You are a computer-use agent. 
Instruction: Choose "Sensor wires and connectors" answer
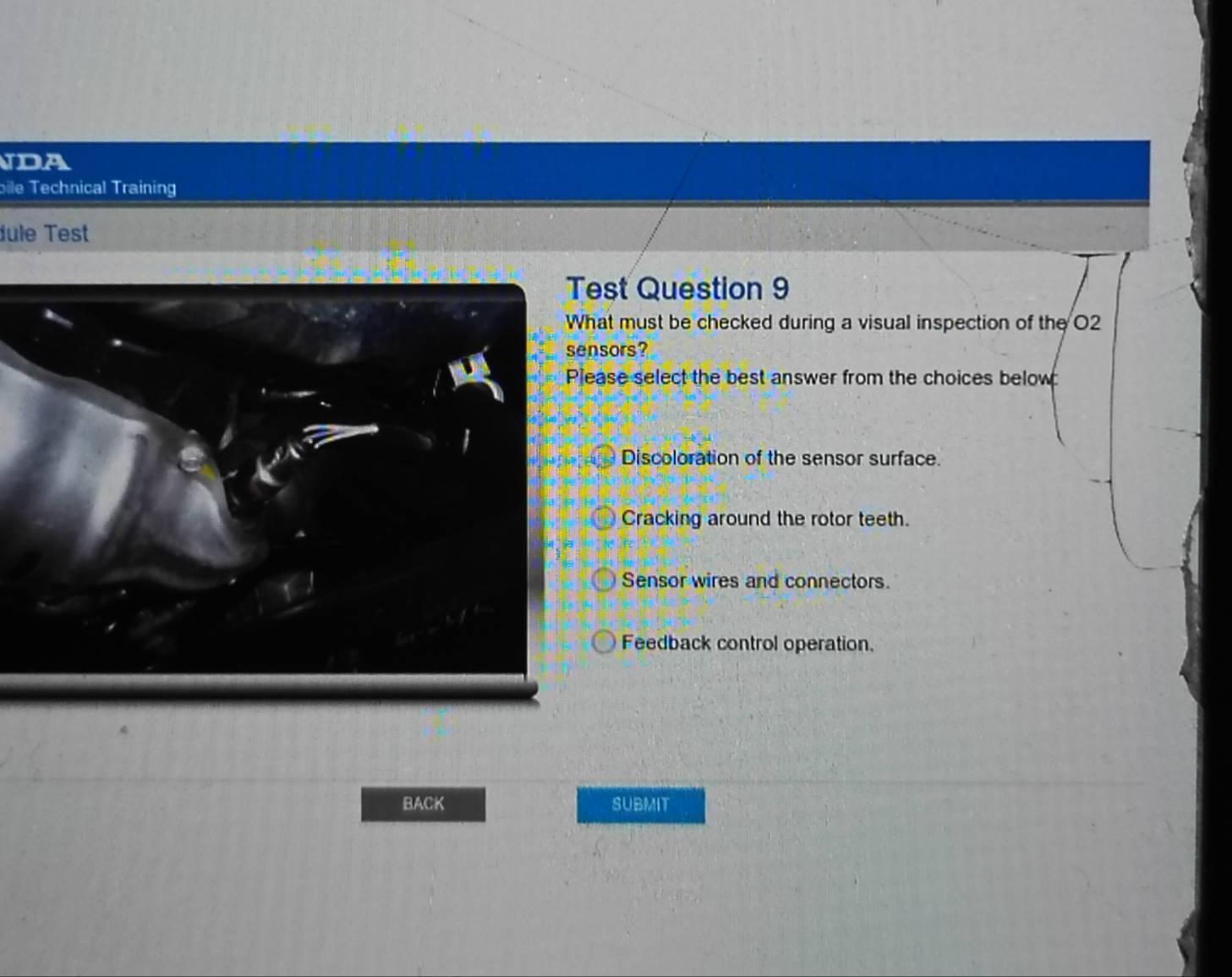[603, 579]
